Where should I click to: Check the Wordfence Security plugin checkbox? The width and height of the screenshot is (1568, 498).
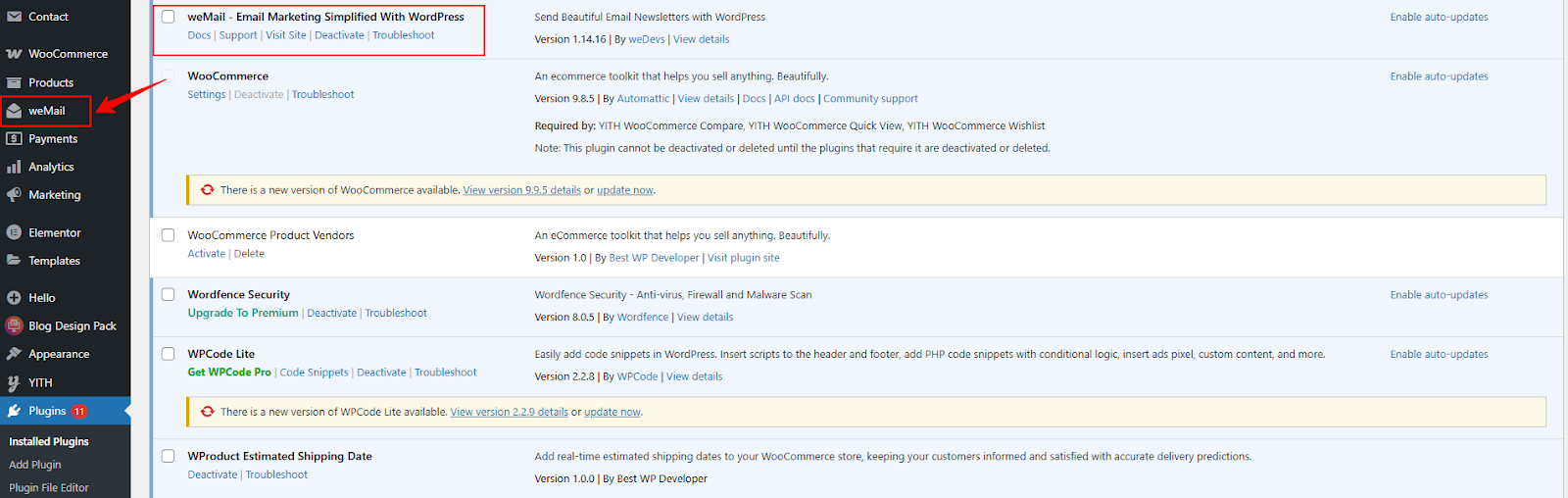(169, 294)
